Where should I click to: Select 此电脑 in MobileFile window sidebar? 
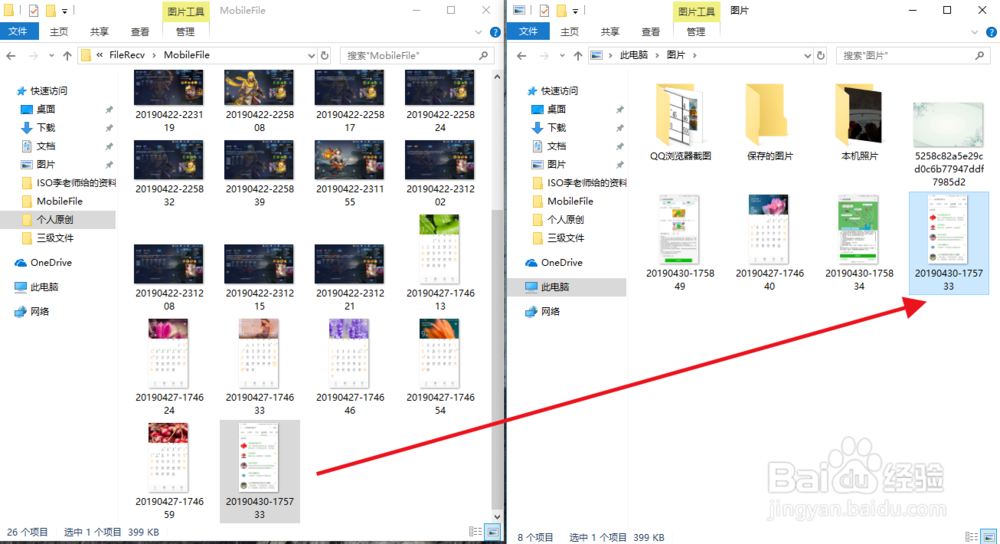pos(43,287)
